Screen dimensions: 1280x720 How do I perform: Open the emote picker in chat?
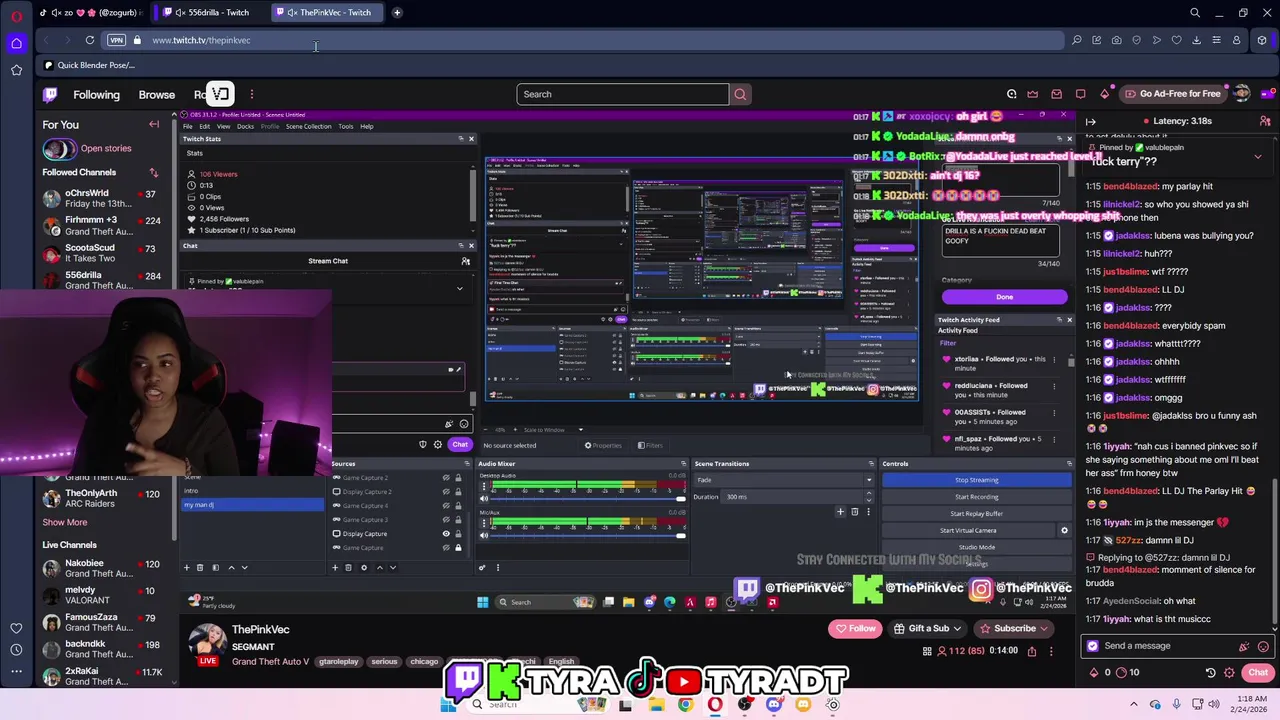pos(1263,646)
